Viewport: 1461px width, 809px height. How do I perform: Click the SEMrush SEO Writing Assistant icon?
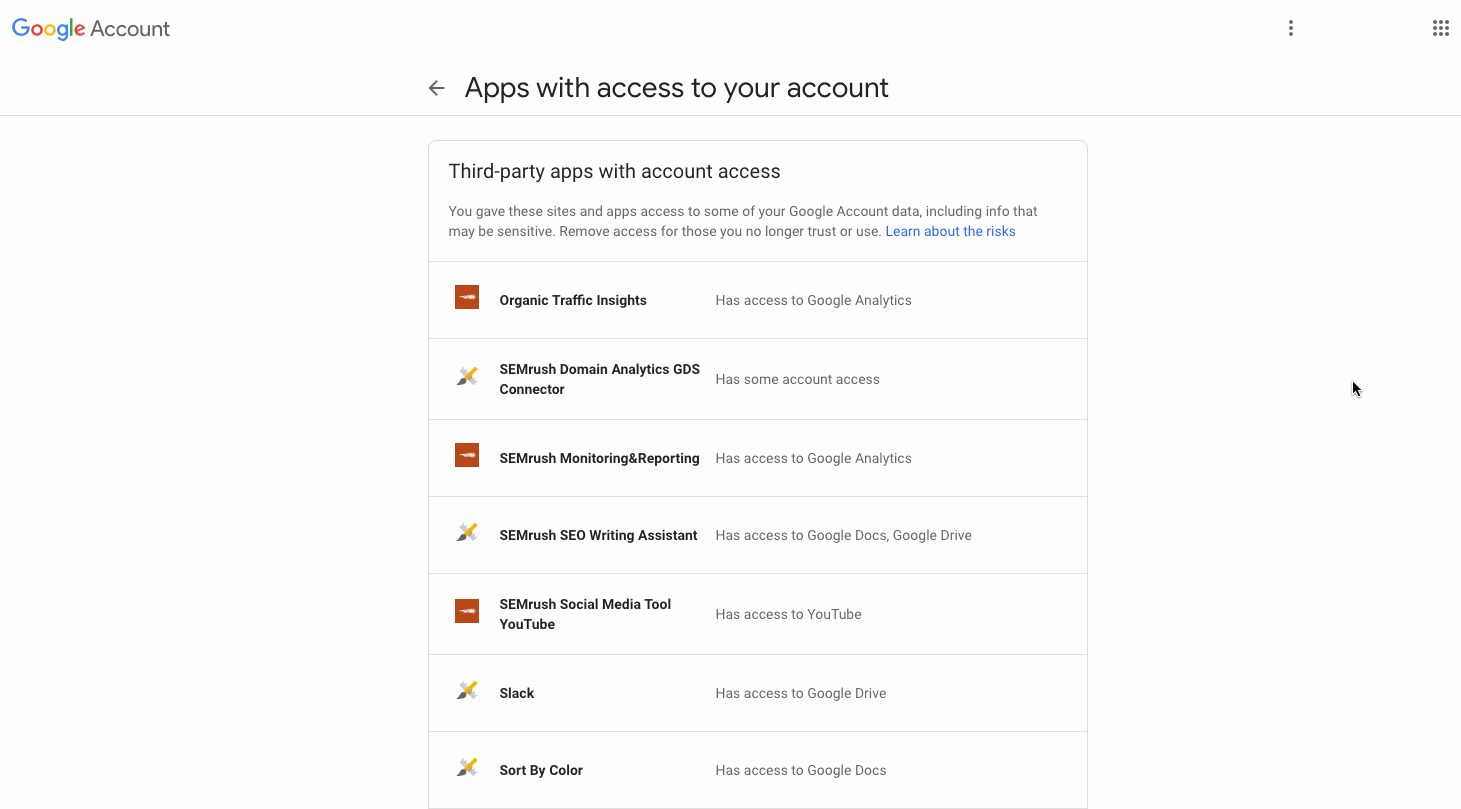[467, 532]
